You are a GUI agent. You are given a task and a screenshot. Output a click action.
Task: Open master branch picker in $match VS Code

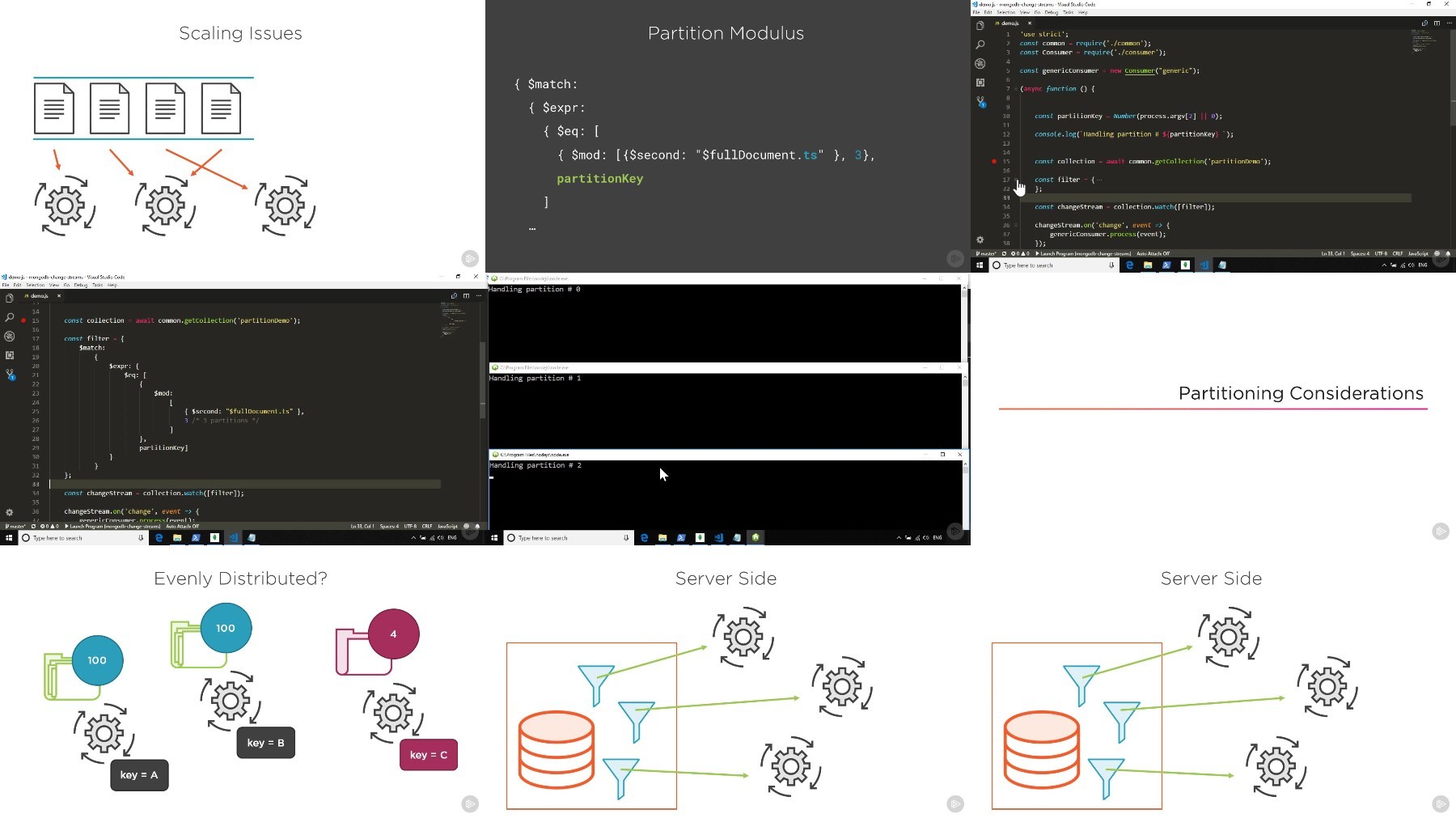pyautogui.click(x=15, y=526)
